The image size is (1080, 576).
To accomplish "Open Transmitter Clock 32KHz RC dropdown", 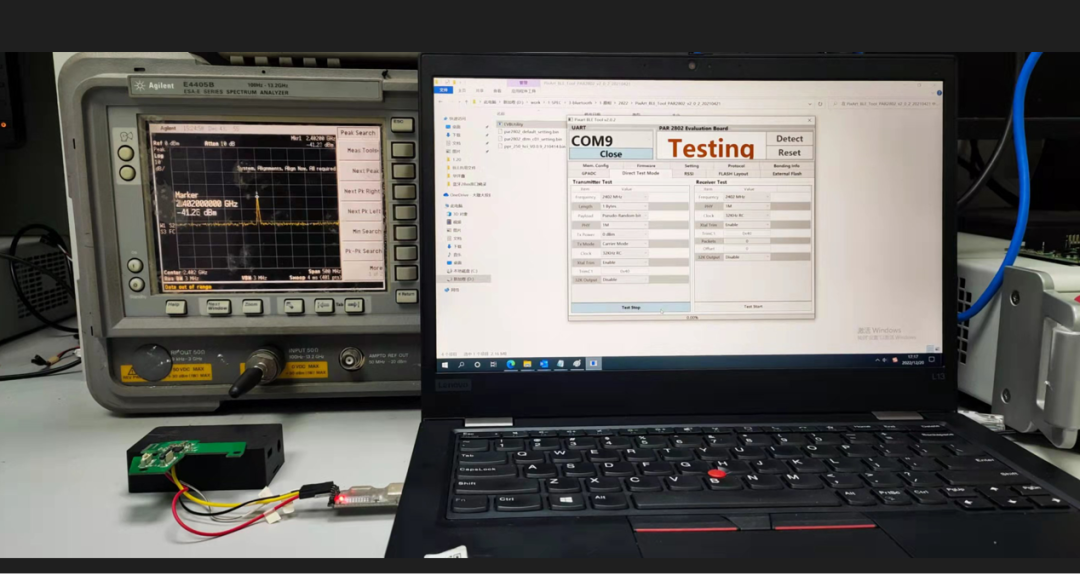I will tap(625, 253).
